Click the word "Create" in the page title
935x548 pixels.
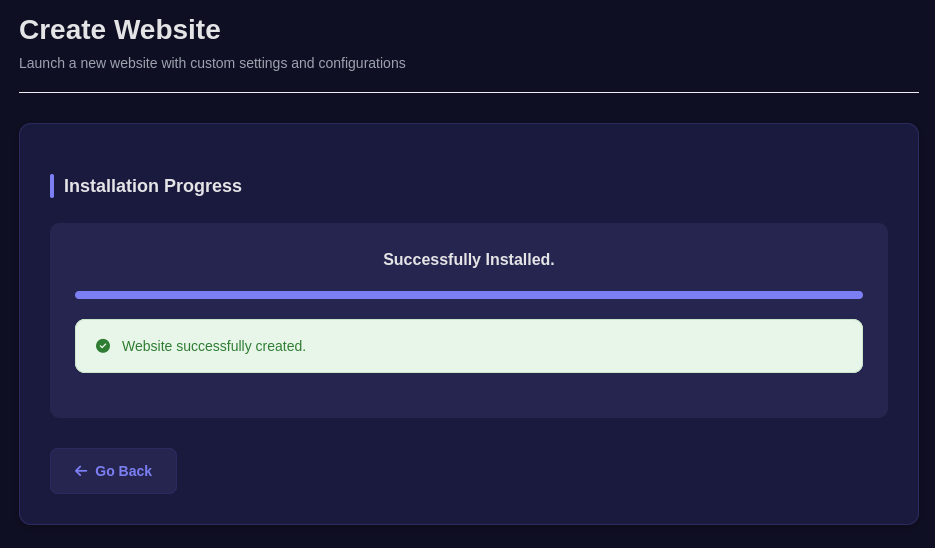(x=62, y=30)
